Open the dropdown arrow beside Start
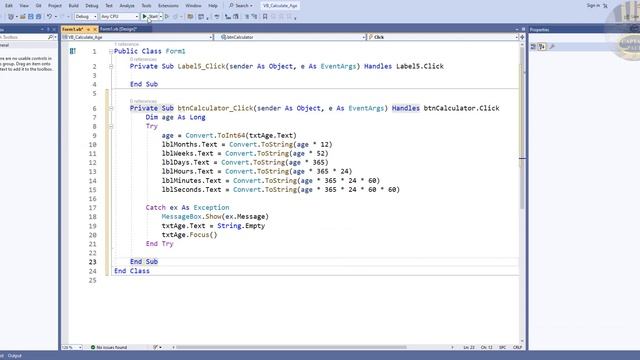 click(161, 17)
